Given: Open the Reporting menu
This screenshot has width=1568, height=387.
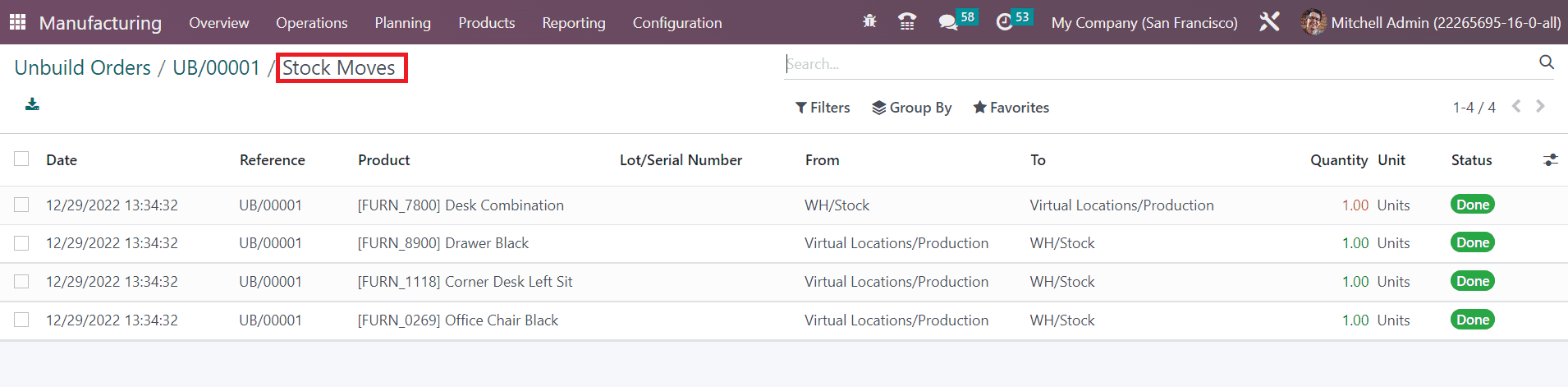Looking at the screenshot, I should (574, 23).
